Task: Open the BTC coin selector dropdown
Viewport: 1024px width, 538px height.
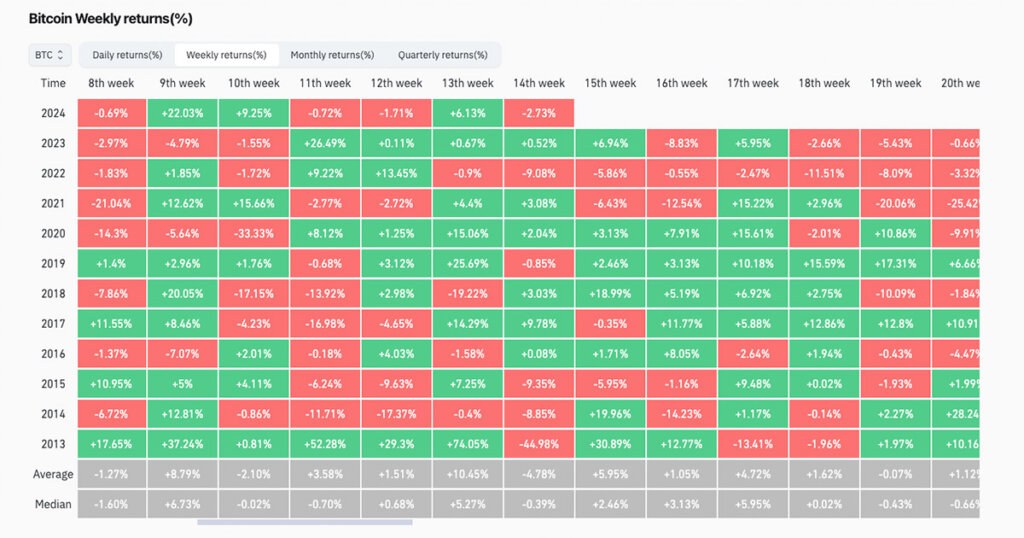Action: pyautogui.click(x=49, y=55)
